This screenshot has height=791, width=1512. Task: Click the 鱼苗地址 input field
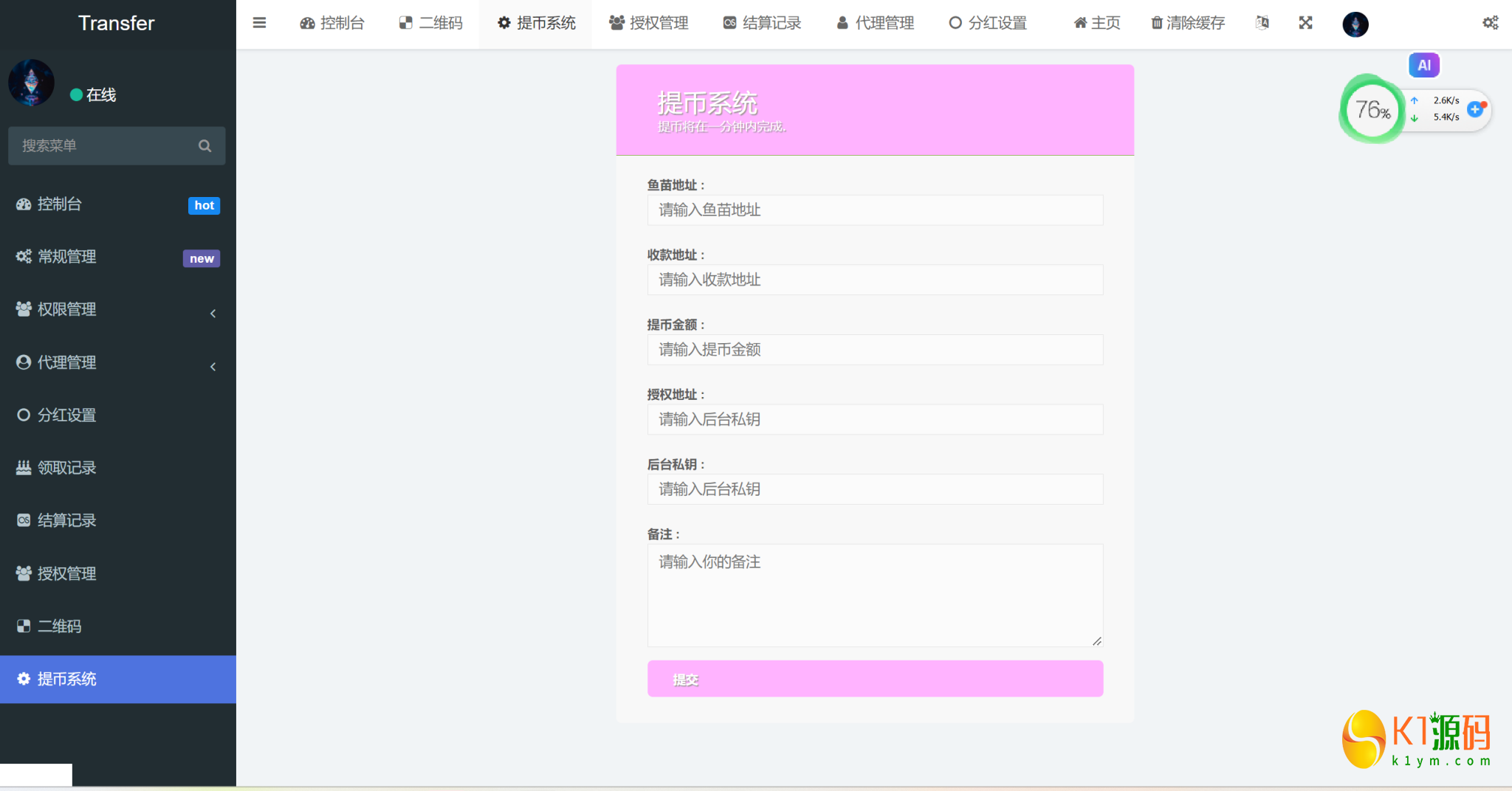pos(875,210)
